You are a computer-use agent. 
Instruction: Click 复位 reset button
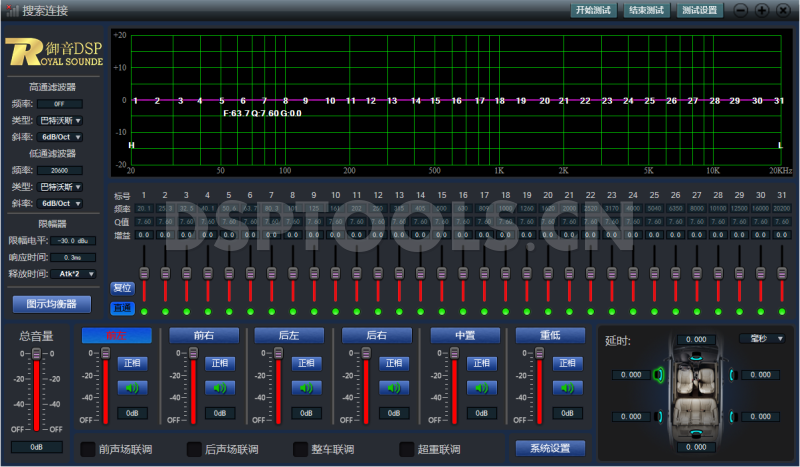pos(122,288)
